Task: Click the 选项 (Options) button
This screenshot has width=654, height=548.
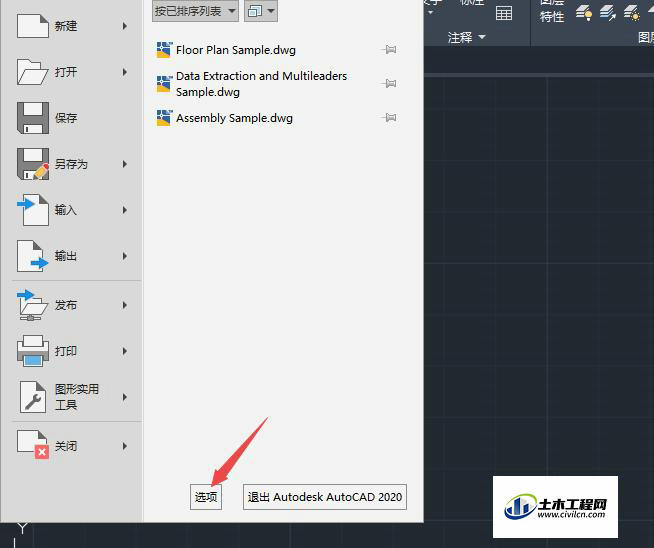Action: [x=206, y=497]
